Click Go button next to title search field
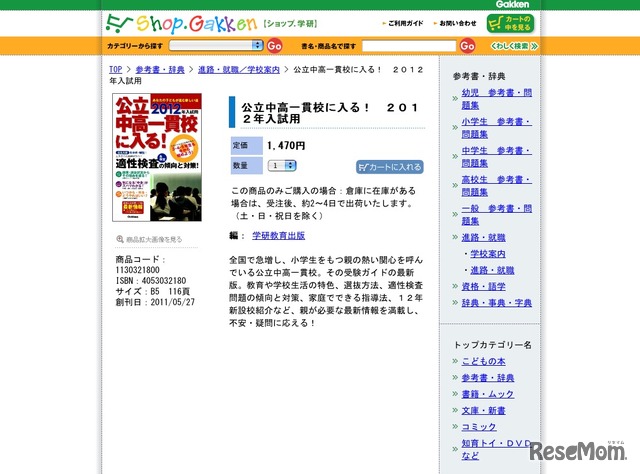Viewport: 640px width, 474px height. pos(467,45)
